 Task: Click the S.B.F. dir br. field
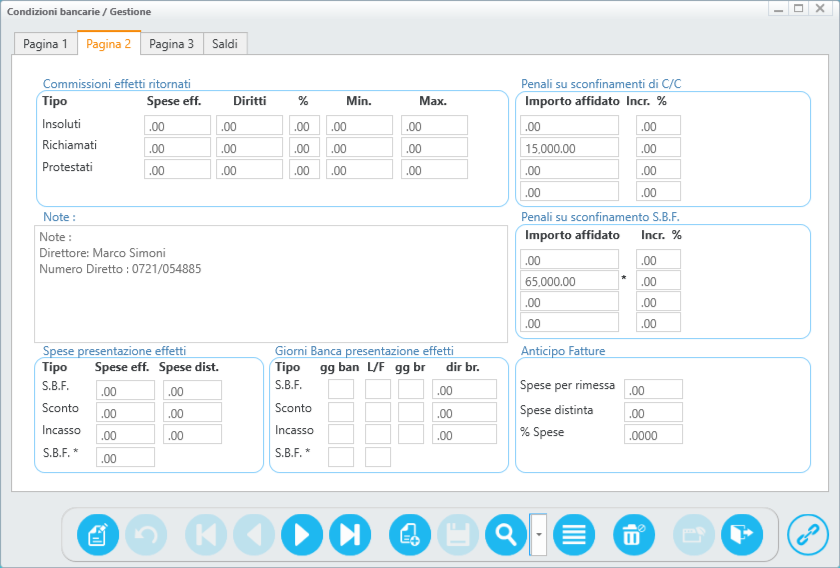click(464, 390)
